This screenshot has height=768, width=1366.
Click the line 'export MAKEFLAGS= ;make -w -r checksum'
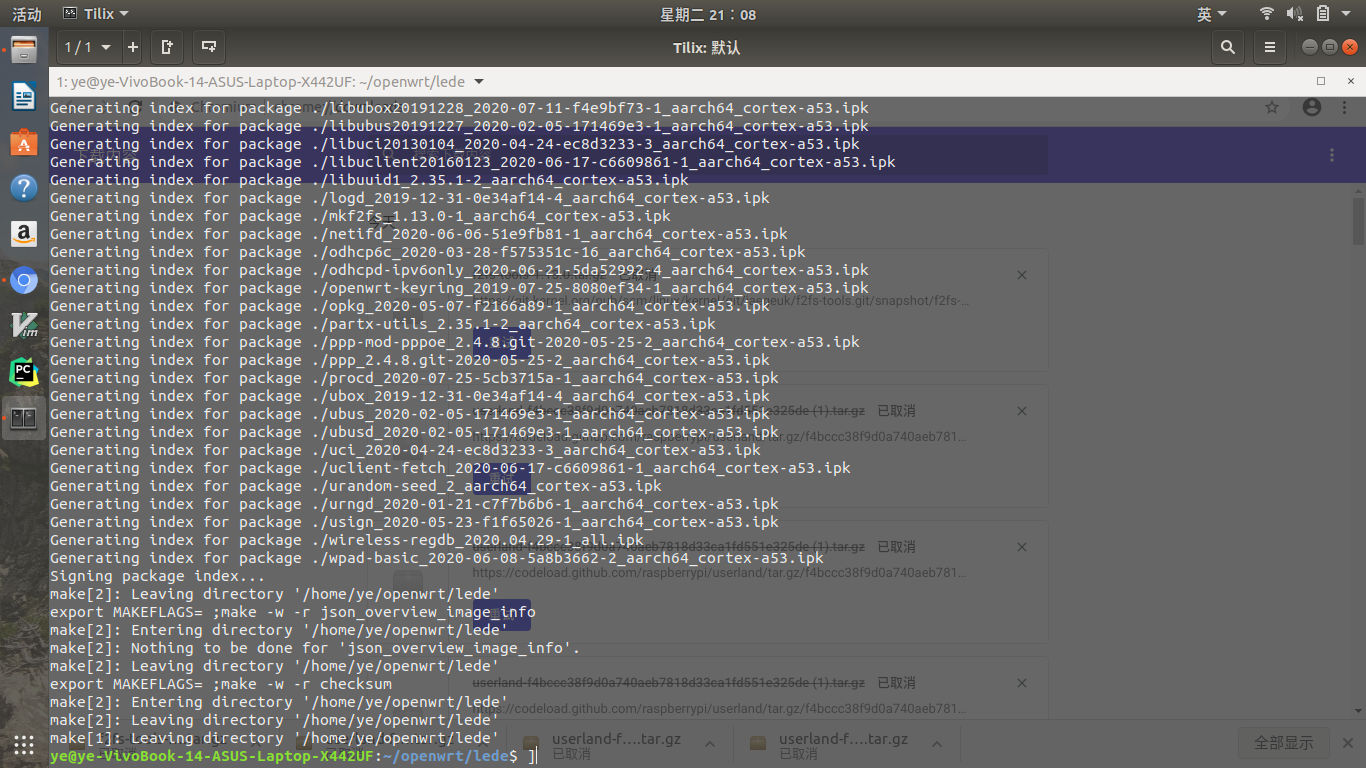click(x=221, y=684)
